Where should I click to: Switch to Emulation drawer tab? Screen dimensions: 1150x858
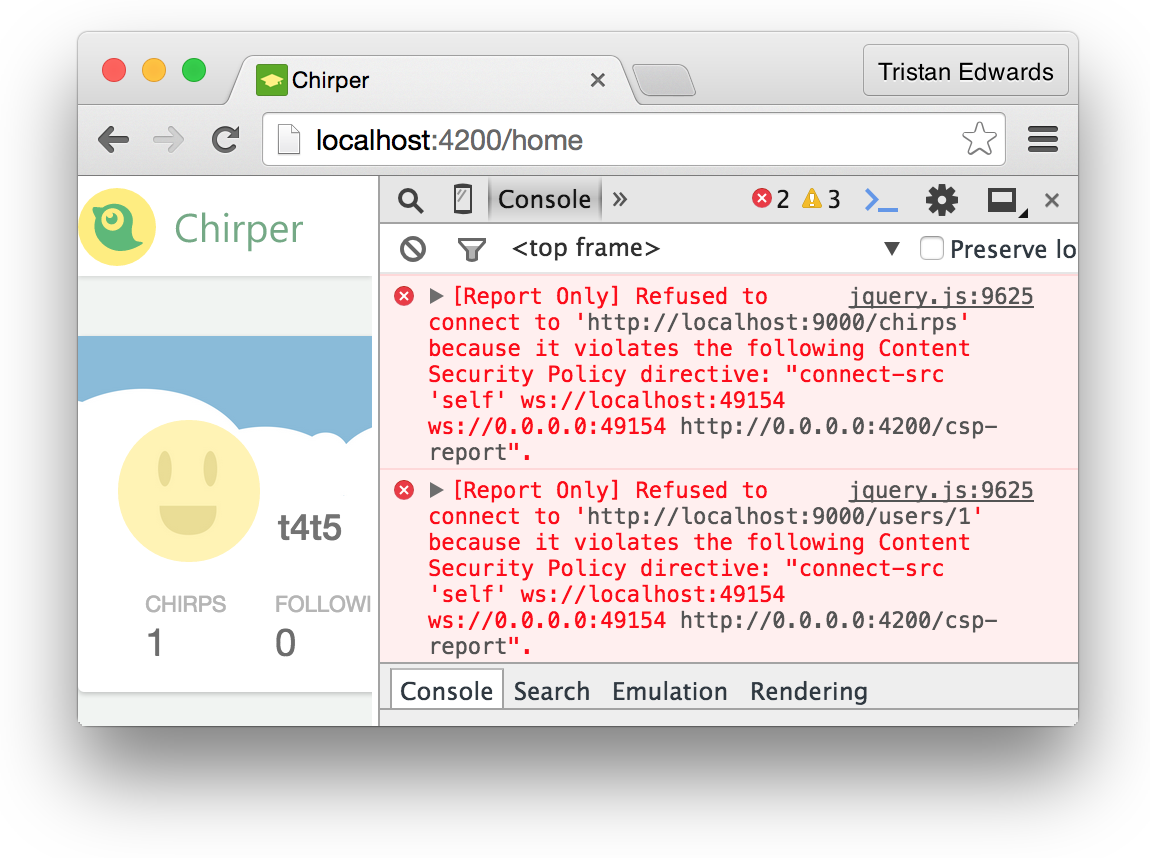click(x=669, y=691)
